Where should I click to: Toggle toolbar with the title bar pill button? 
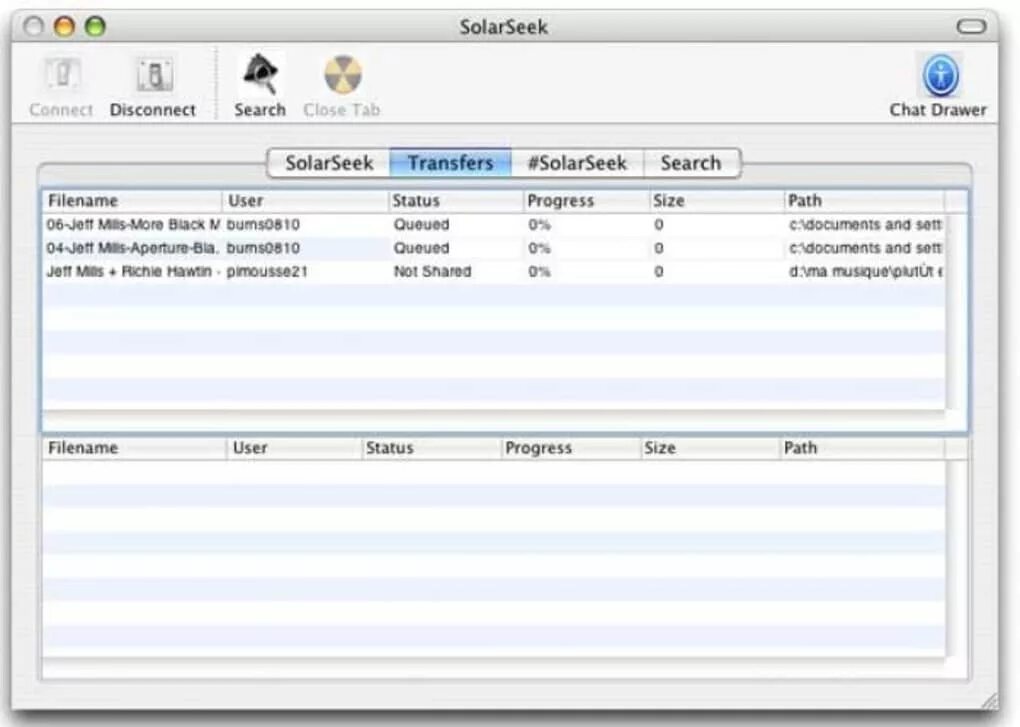tap(971, 26)
